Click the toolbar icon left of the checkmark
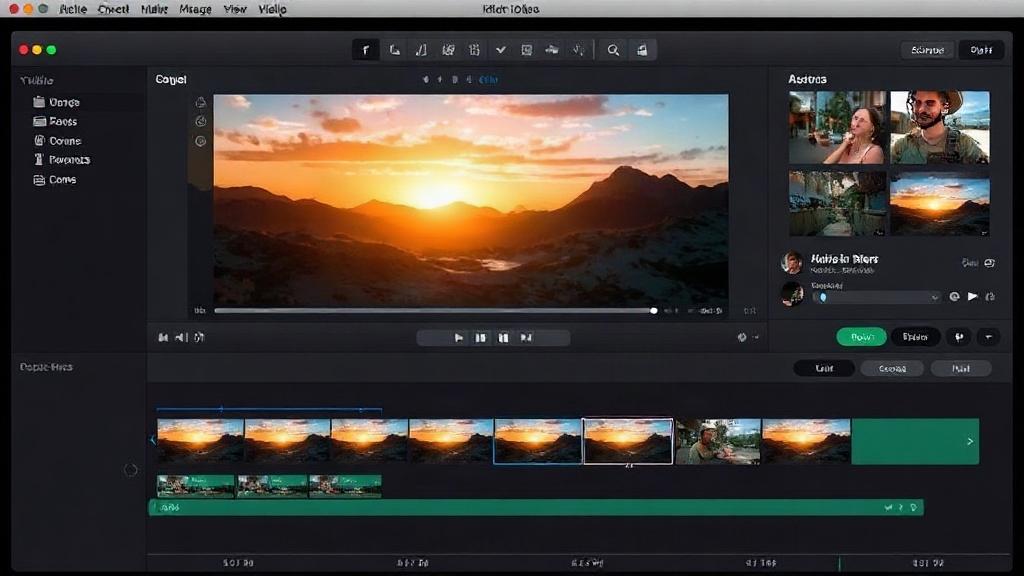1024x576 pixels. coord(474,50)
